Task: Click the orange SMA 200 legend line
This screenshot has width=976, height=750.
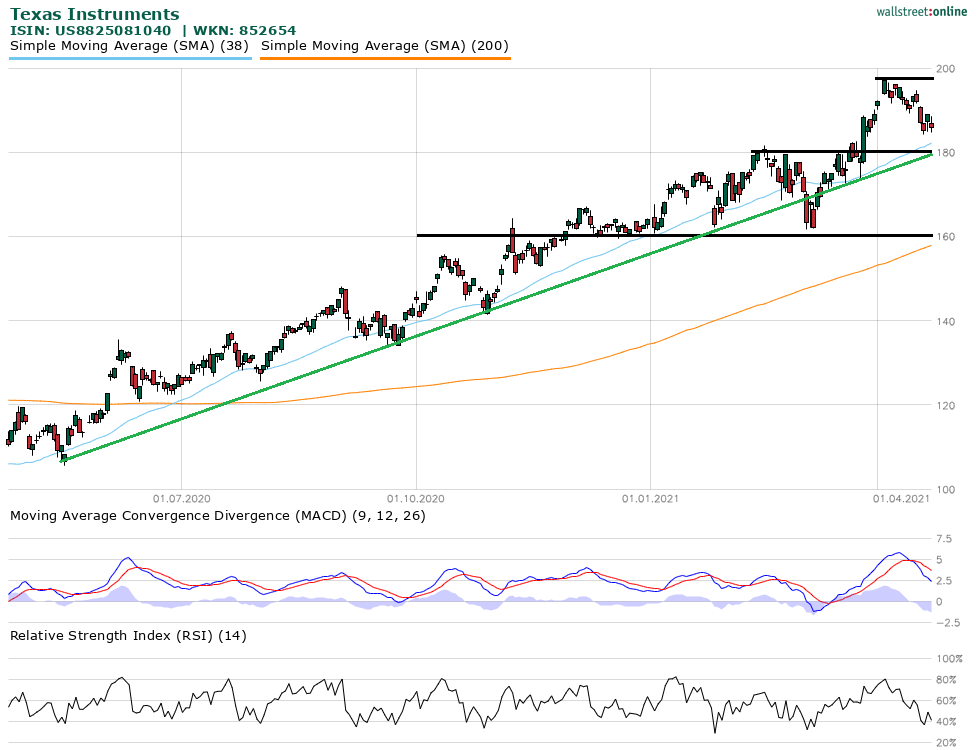Action: pyautogui.click(x=385, y=58)
